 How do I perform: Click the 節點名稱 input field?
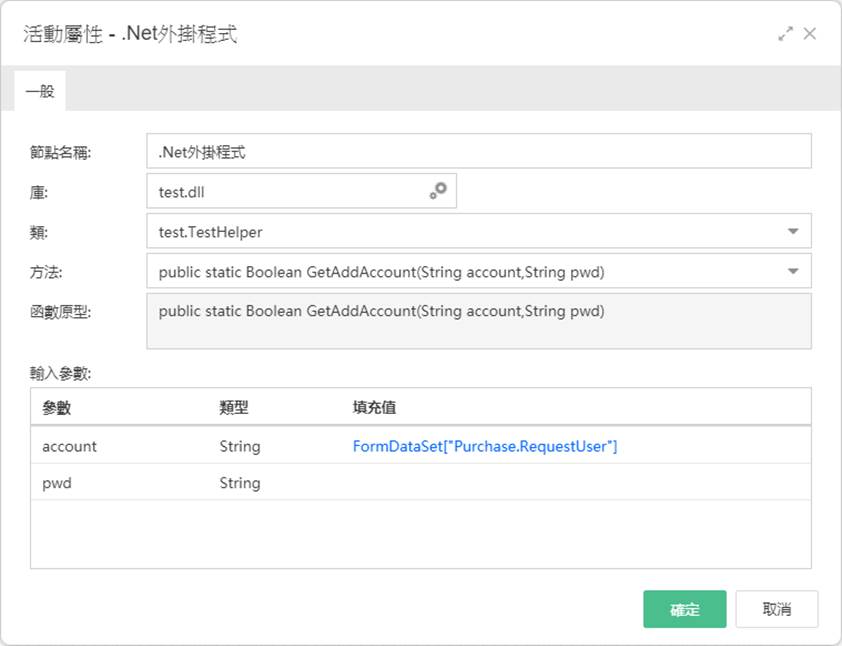[x=478, y=151]
